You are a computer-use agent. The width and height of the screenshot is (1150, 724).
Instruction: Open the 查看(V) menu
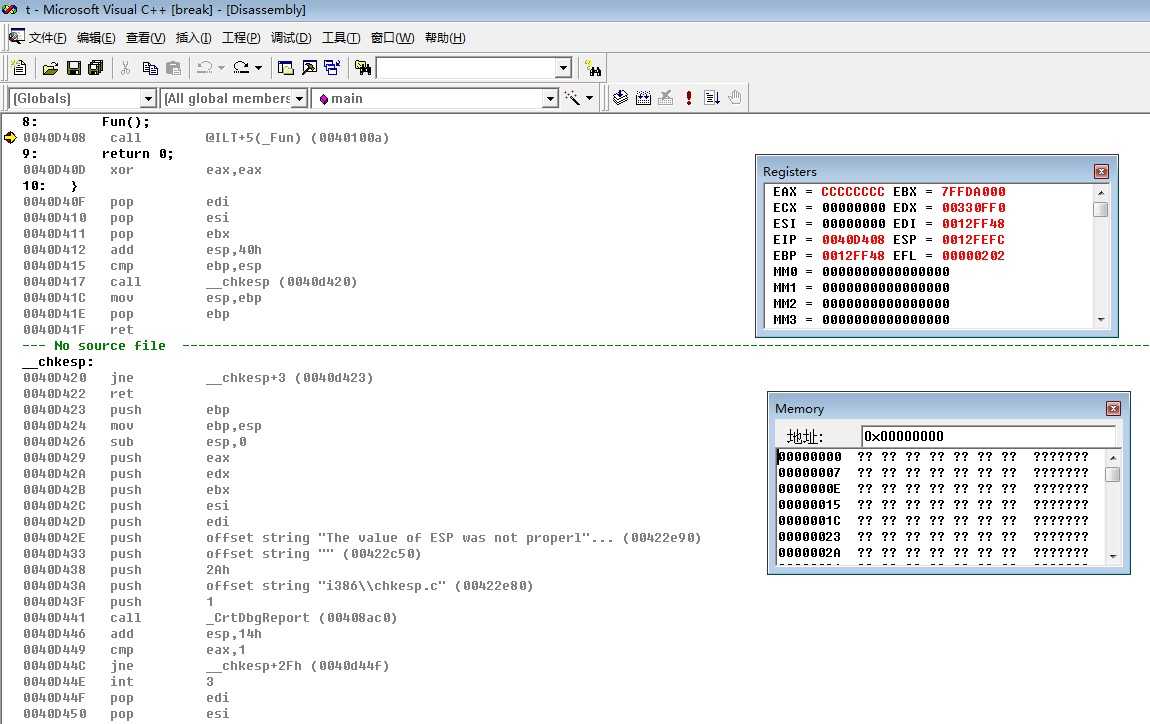pos(145,38)
